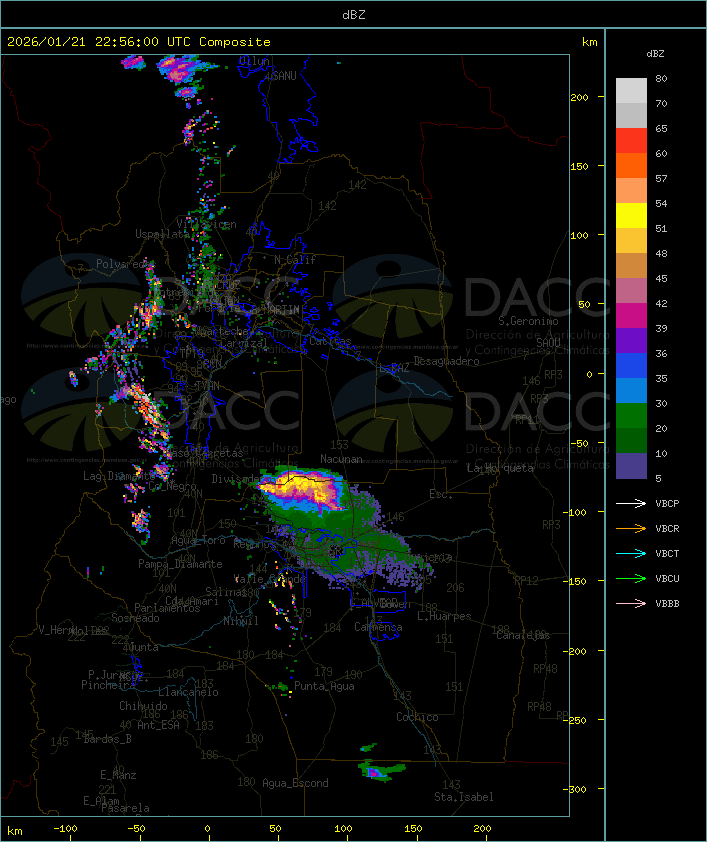Viewport: 707px width, 842px height.
Task: Click the -100 tick on the vertical axis
Action: click(x=577, y=512)
